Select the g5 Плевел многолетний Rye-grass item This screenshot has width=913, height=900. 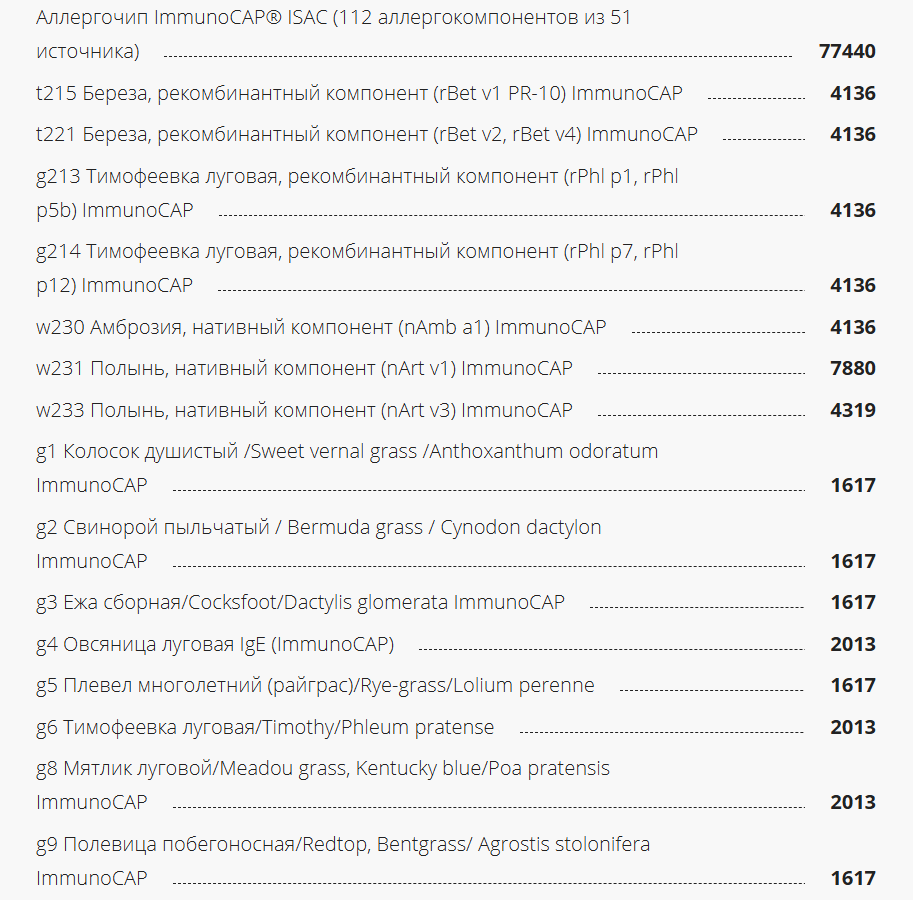coord(315,686)
